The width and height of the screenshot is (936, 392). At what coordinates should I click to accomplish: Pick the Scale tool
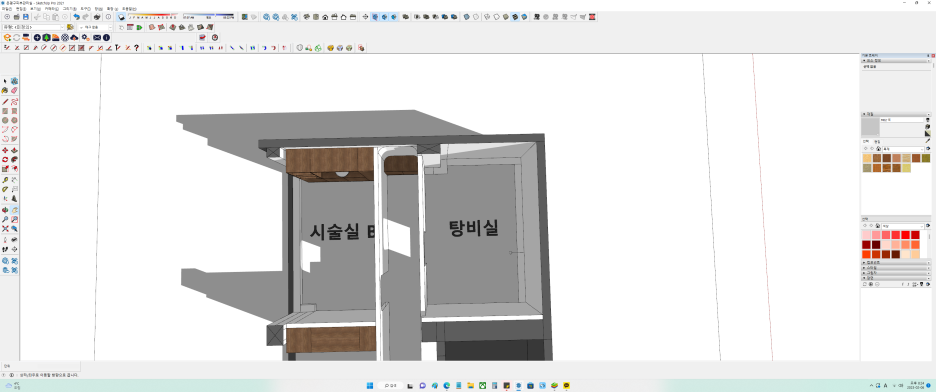[x=5, y=169]
